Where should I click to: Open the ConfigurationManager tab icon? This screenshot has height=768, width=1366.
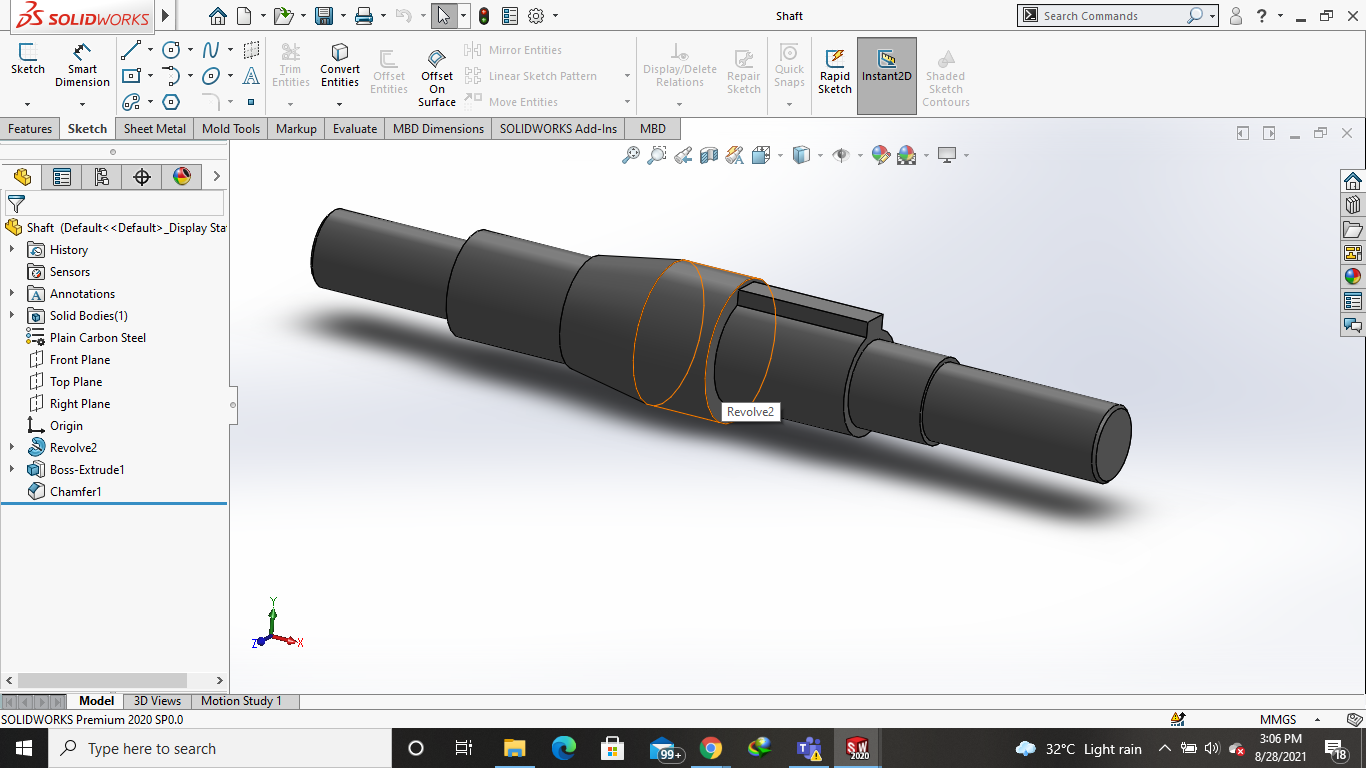[101, 177]
